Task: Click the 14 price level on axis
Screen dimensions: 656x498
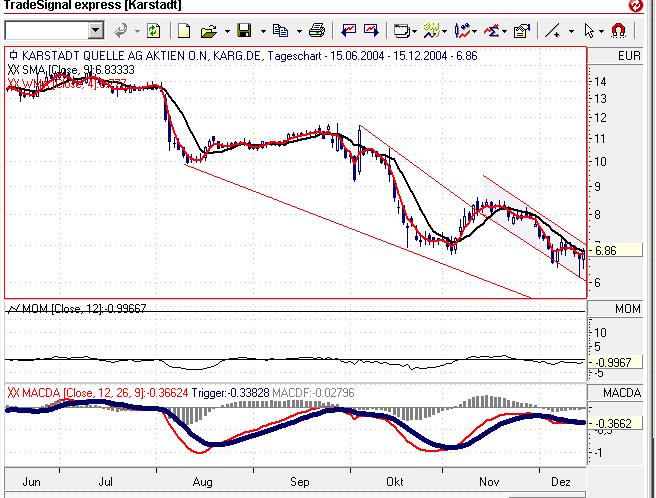Action: click(600, 81)
